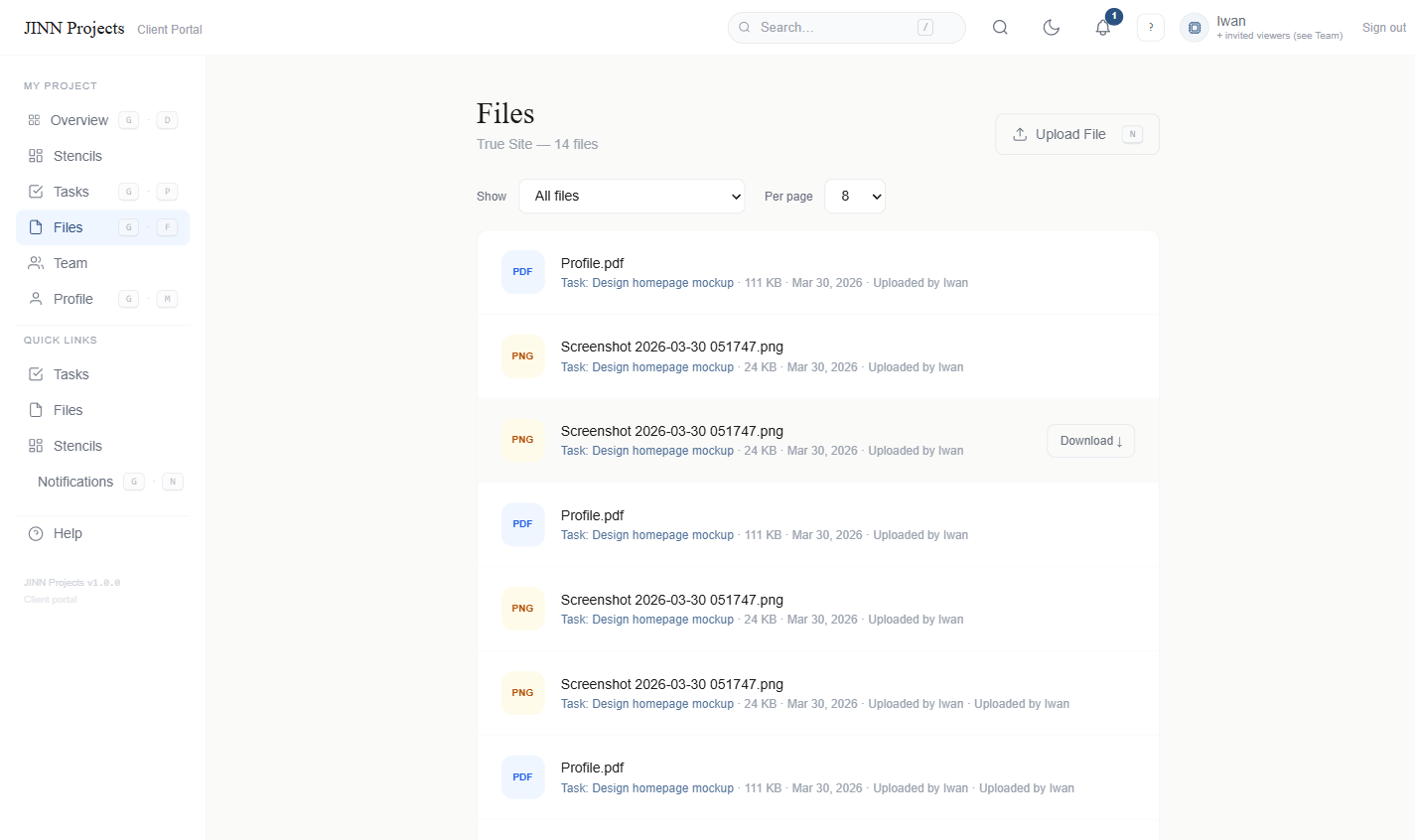Click 'JINN Projects v1.0.0' version text
This screenshot has width=1415, height=840.
[x=71, y=583]
